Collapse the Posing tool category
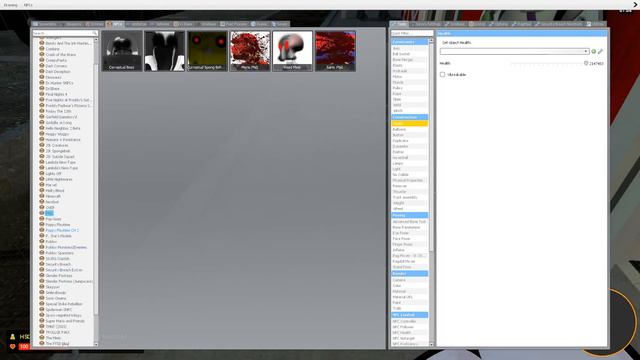Screen dimensions: 640x360 409,215
